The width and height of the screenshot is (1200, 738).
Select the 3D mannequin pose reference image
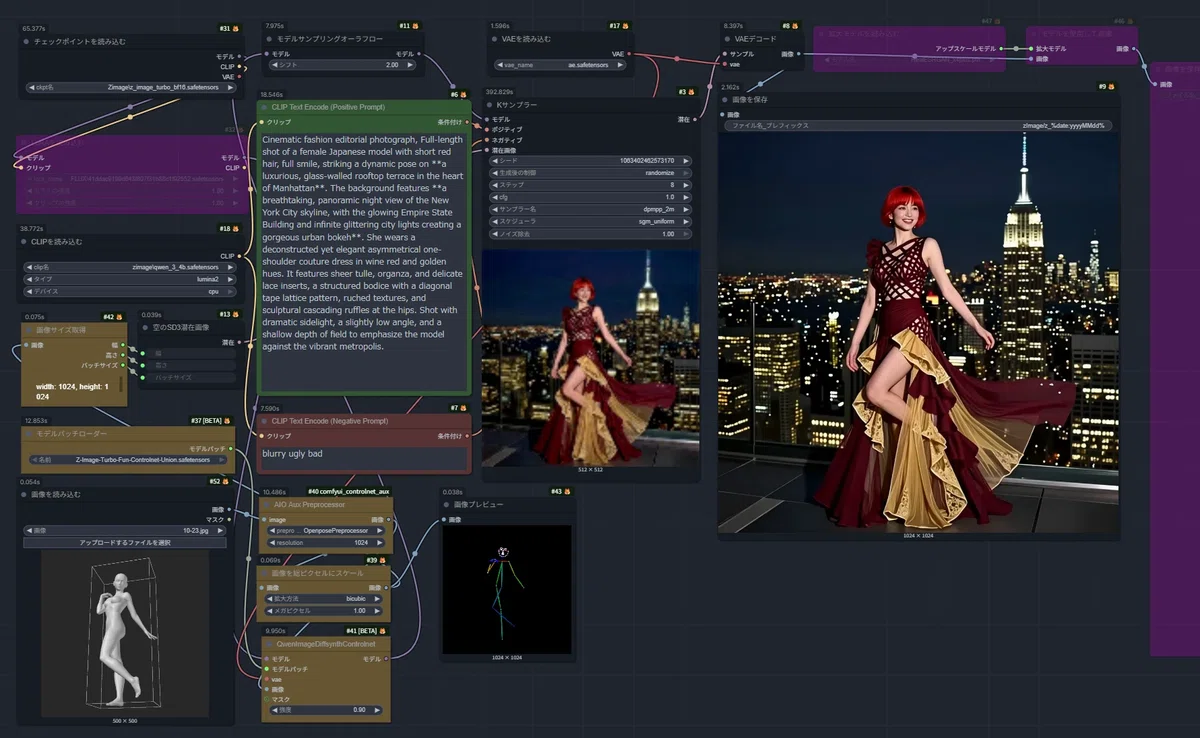click(x=125, y=632)
